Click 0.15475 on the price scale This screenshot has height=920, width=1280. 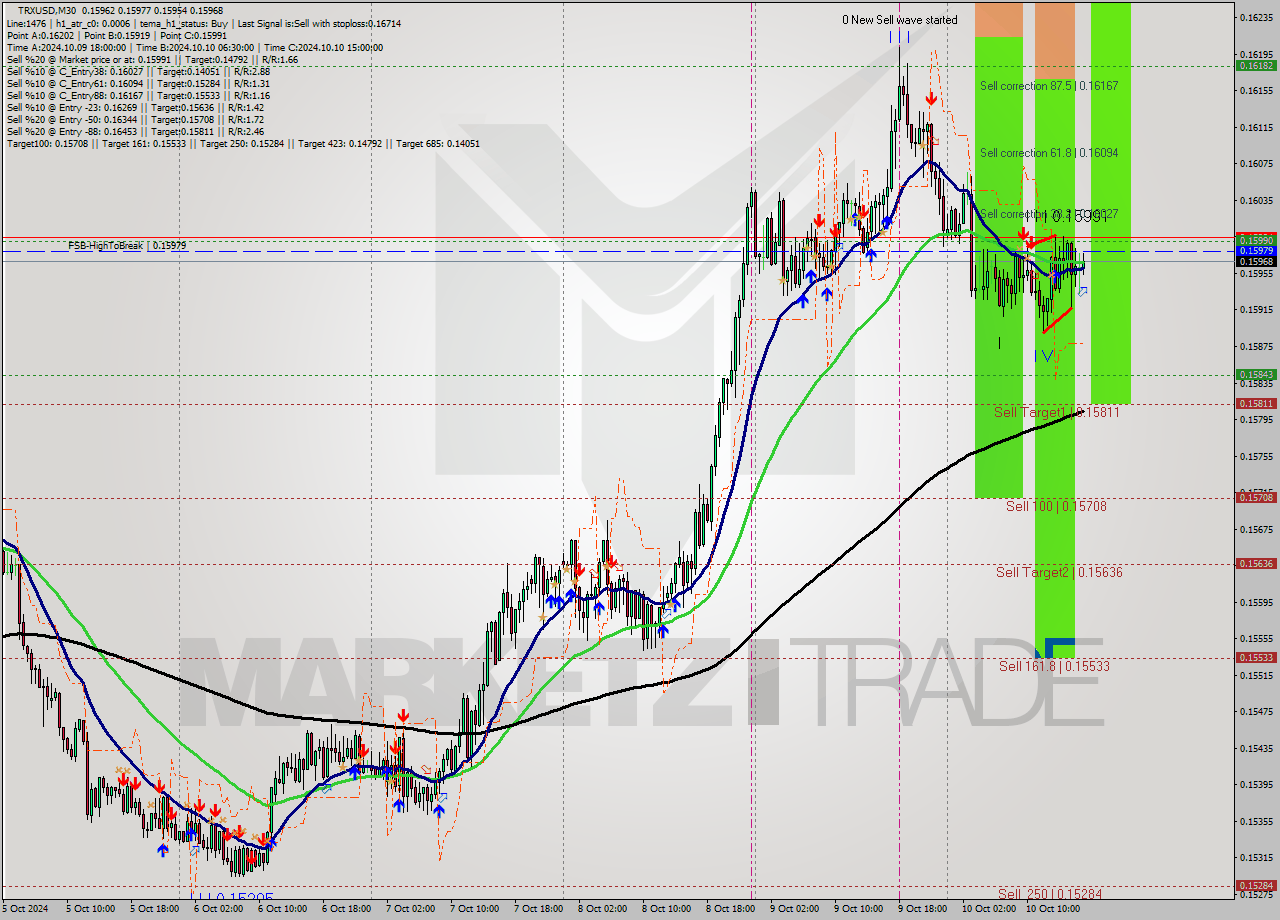click(x=1256, y=712)
